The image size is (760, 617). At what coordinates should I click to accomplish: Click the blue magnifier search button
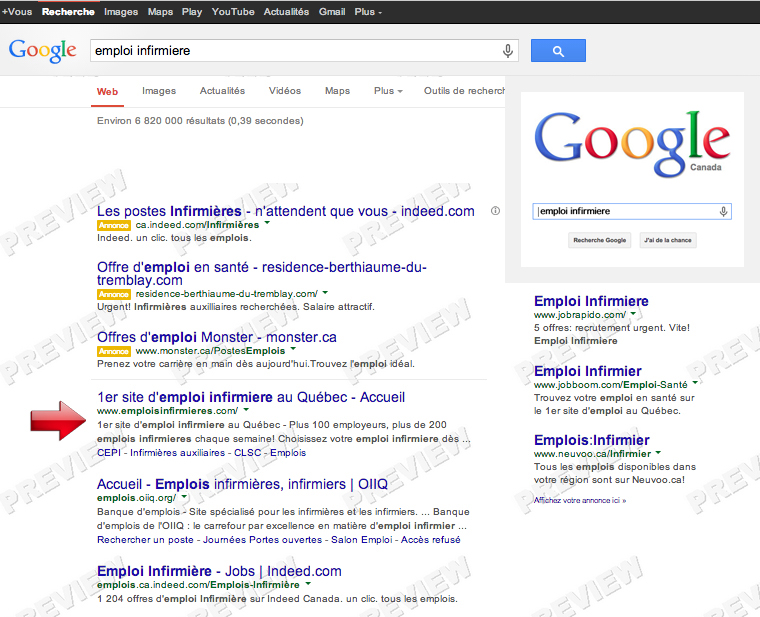point(558,50)
